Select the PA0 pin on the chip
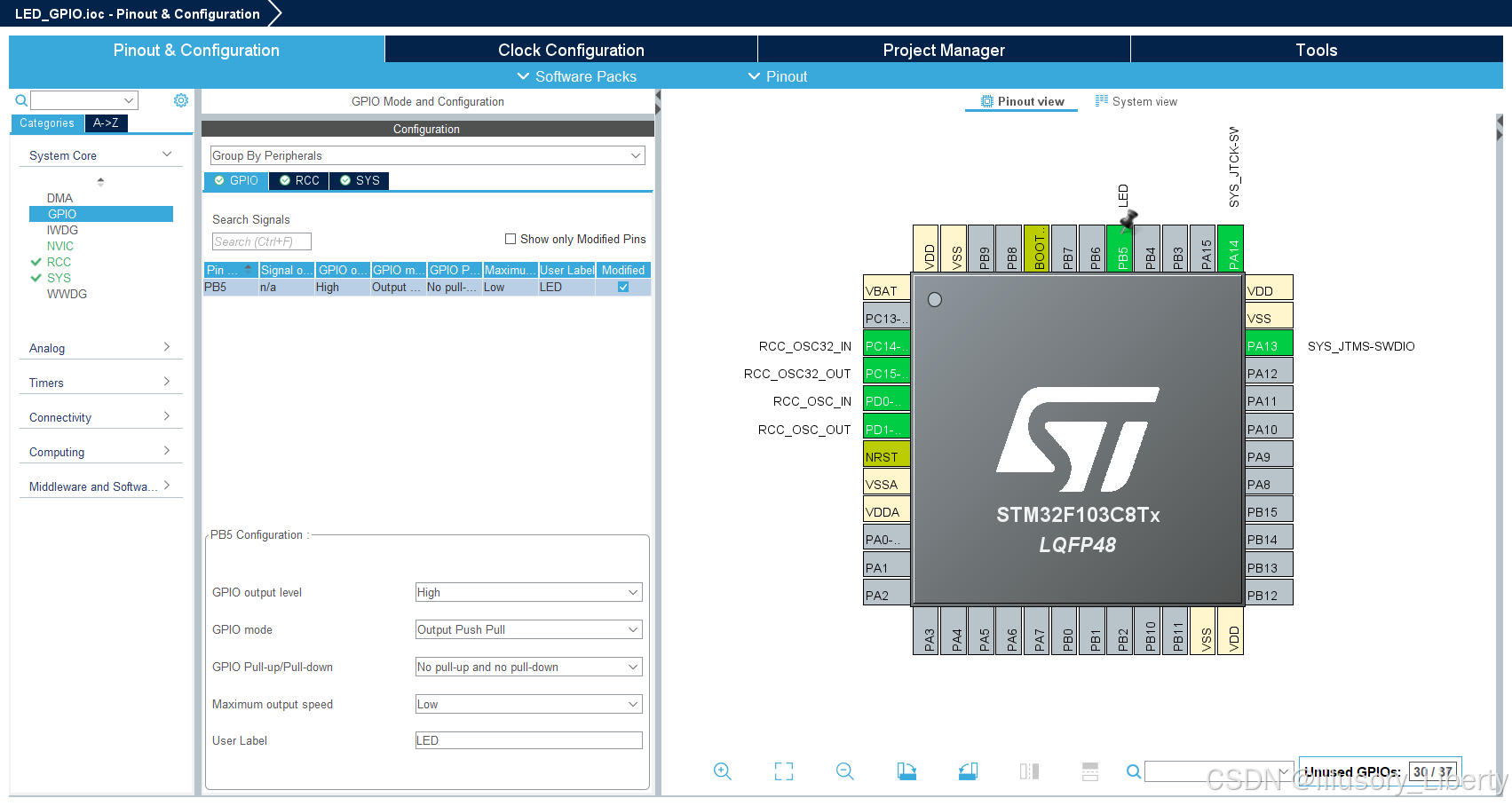The width and height of the screenshot is (1512, 806). point(887,538)
